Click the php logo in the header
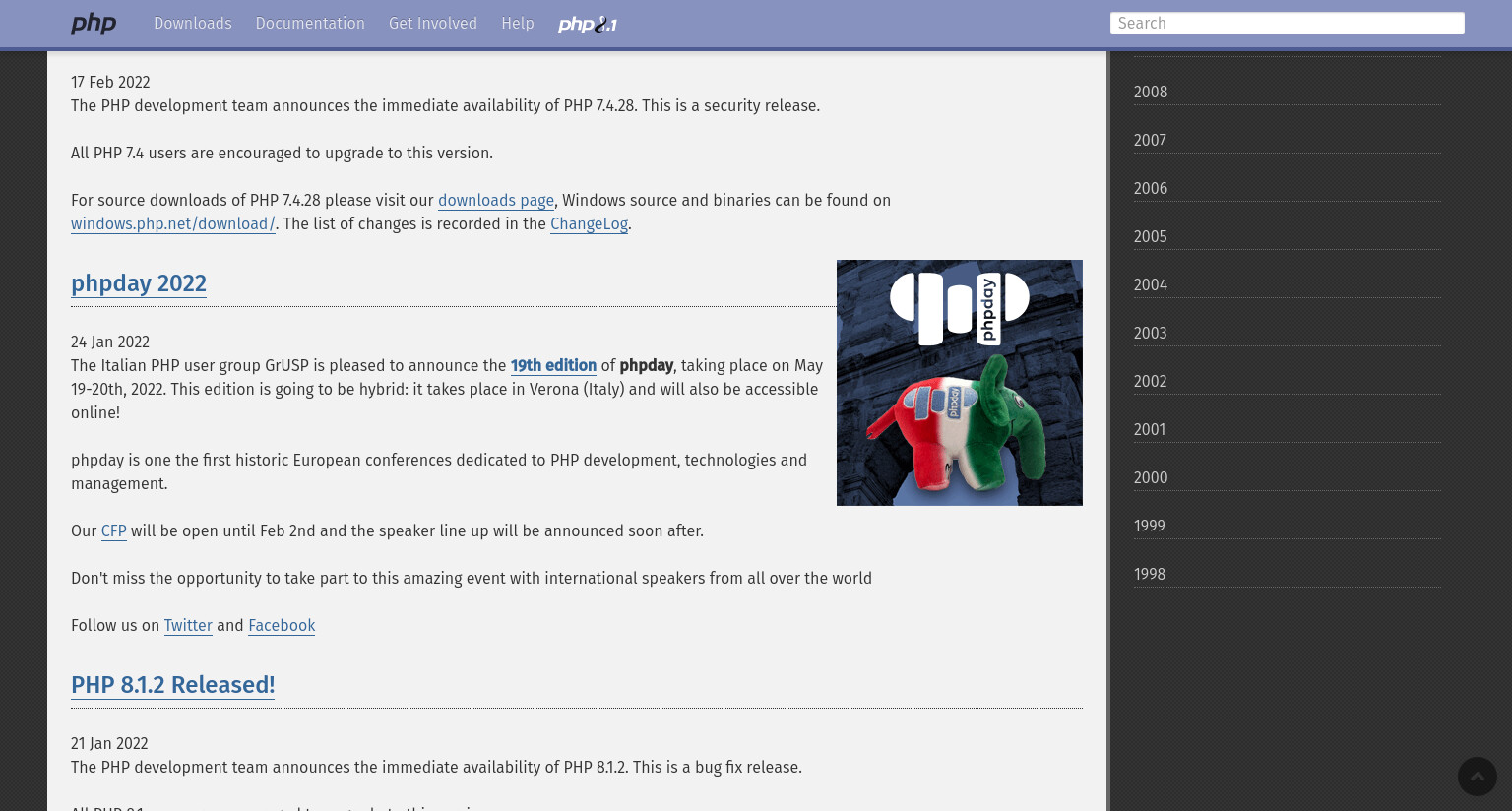1512x811 pixels. [x=94, y=24]
